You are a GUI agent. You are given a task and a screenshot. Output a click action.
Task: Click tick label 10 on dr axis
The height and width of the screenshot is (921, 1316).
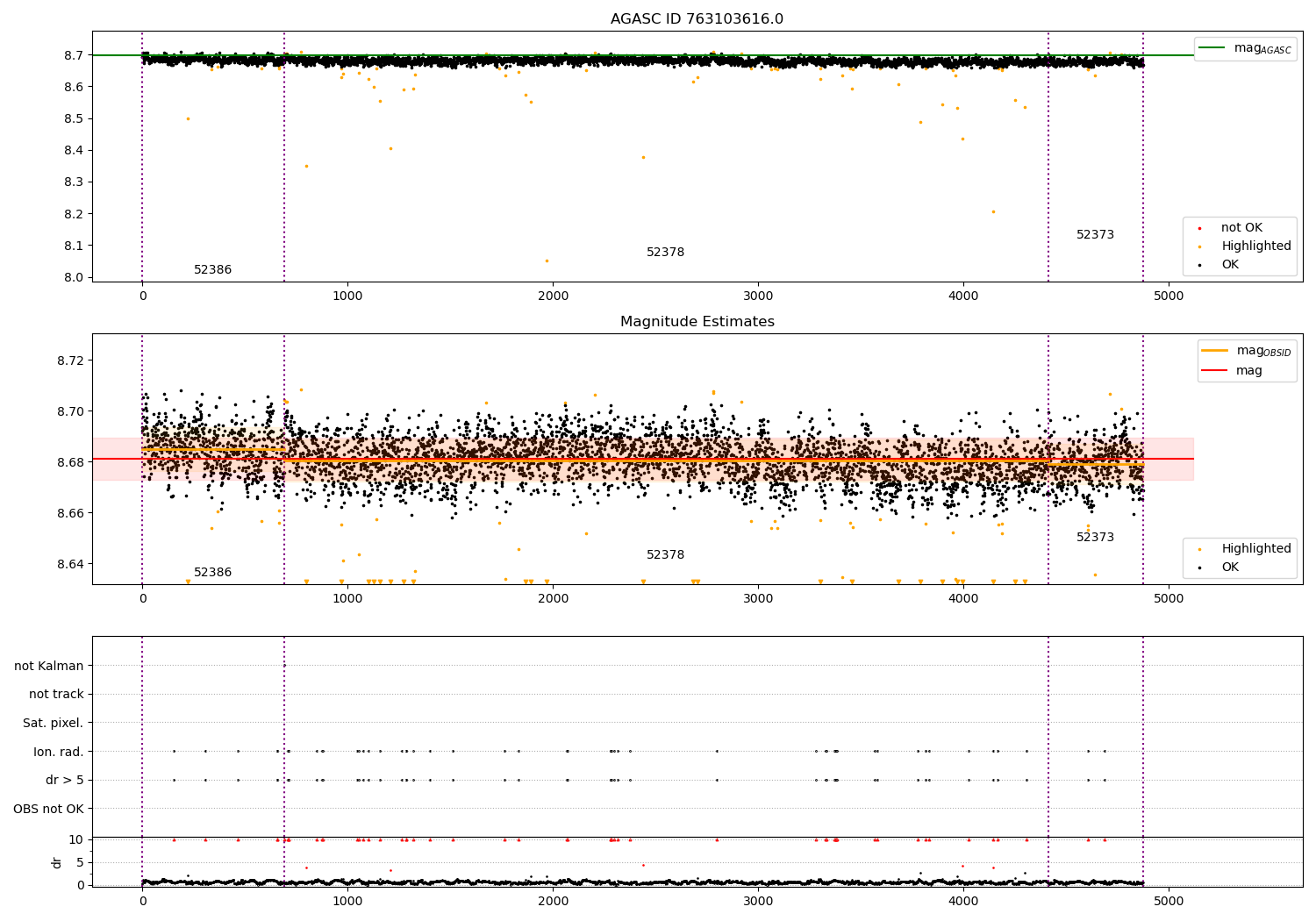click(x=76, y=840)
